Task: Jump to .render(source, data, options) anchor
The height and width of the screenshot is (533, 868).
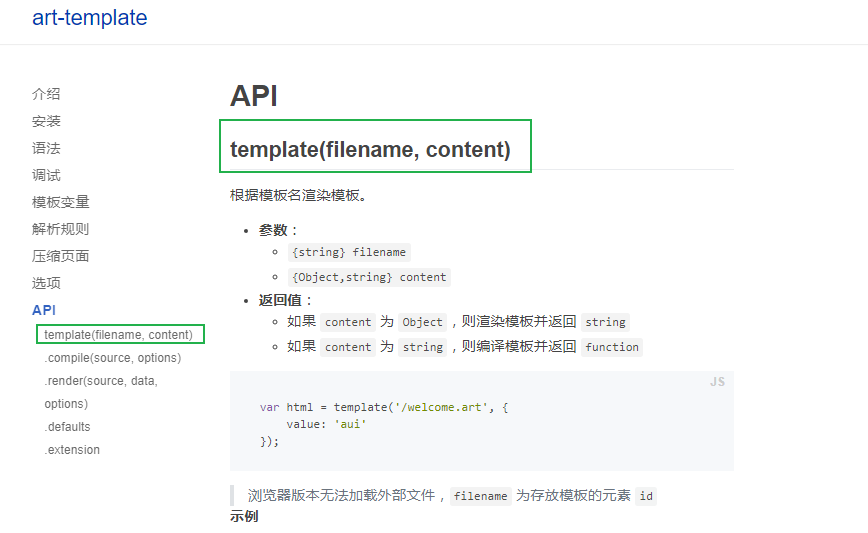Action: [101, 392]
